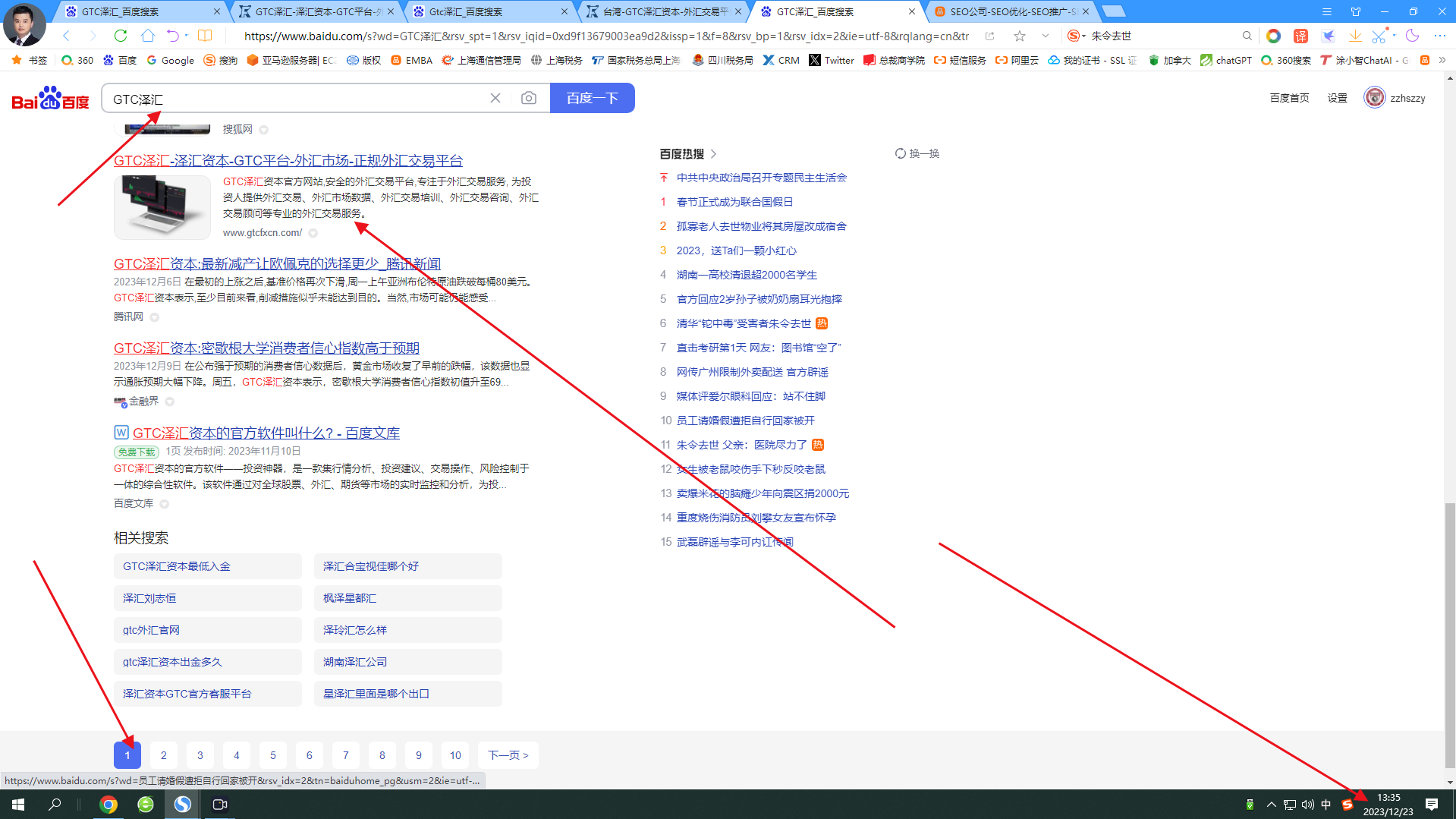Open Google Chrome from the taskbar
The image size is (1456, 819).
(108, 805)
